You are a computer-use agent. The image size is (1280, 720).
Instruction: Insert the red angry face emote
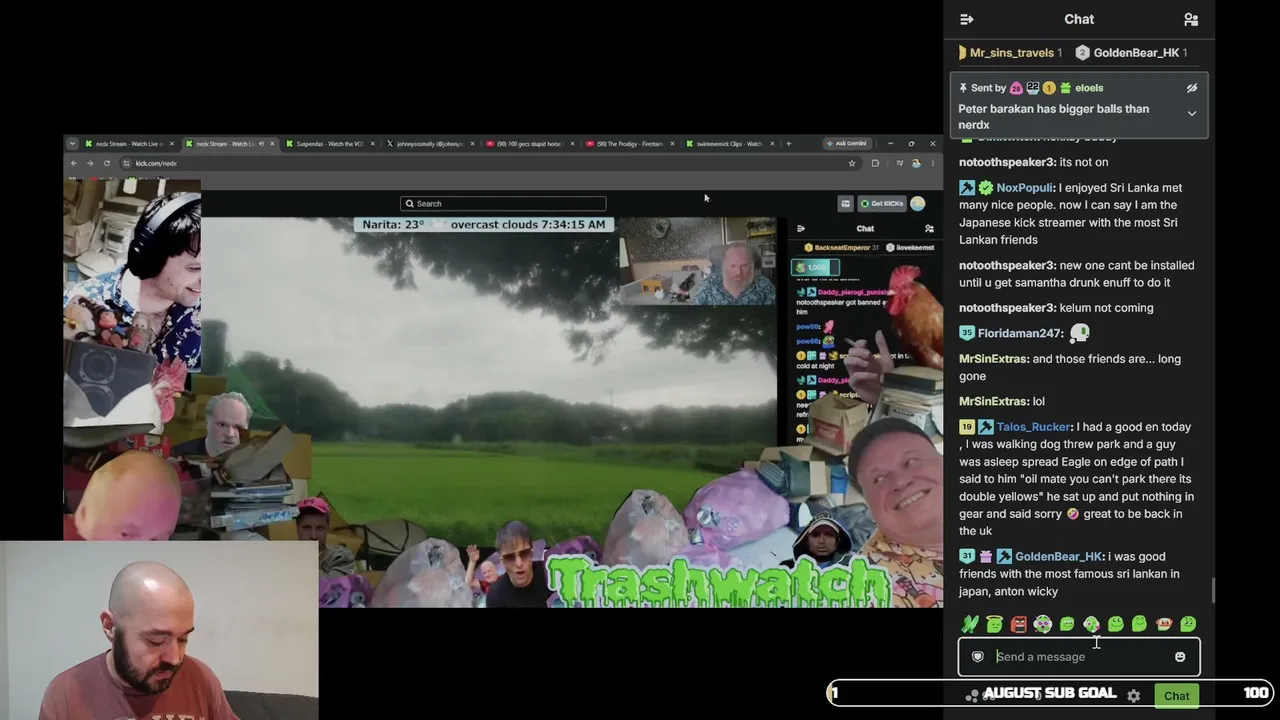[1018, 624]
